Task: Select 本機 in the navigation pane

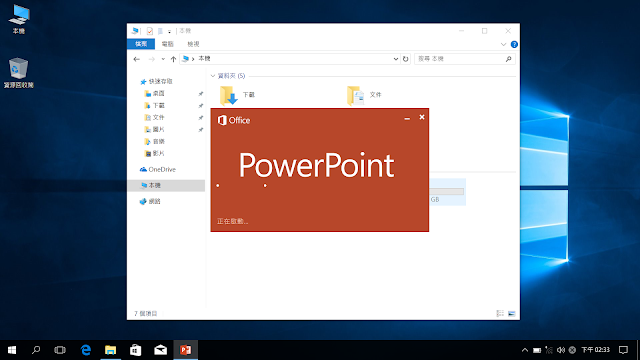Action: [x=167, y=185]
